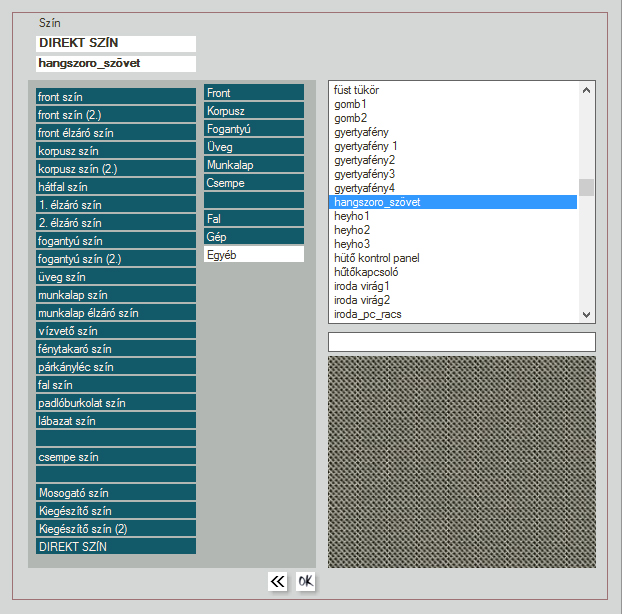
Task: Click the list scrollbar down arrow
Action: coord(586,315)
